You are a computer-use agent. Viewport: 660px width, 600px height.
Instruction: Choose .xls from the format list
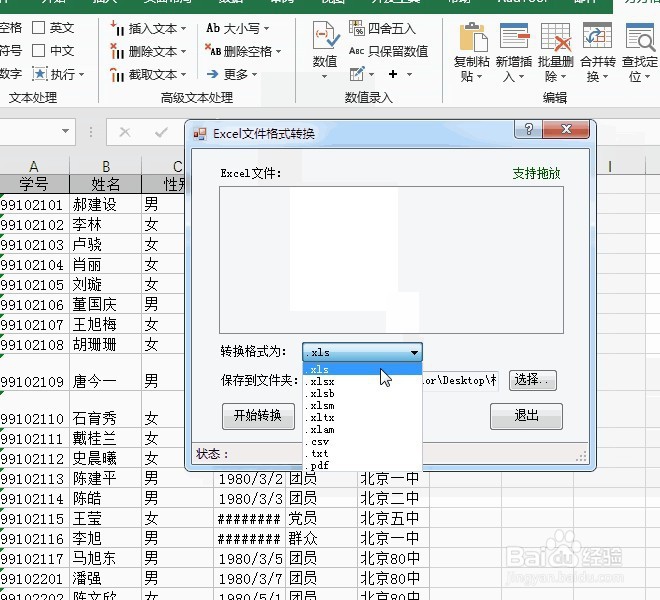pos(362,369)
